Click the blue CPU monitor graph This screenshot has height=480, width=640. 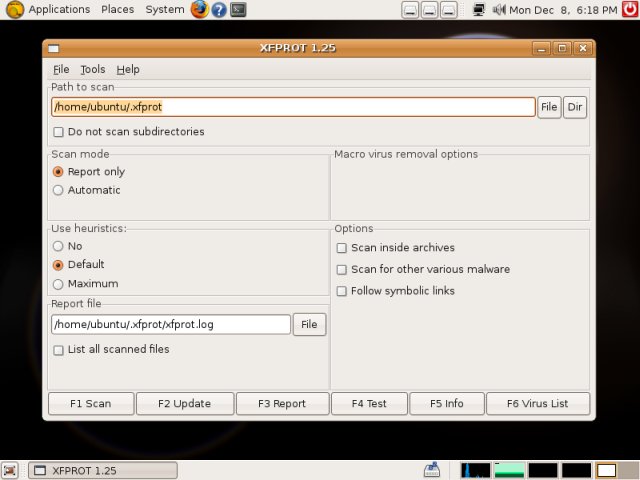(476, 470)
